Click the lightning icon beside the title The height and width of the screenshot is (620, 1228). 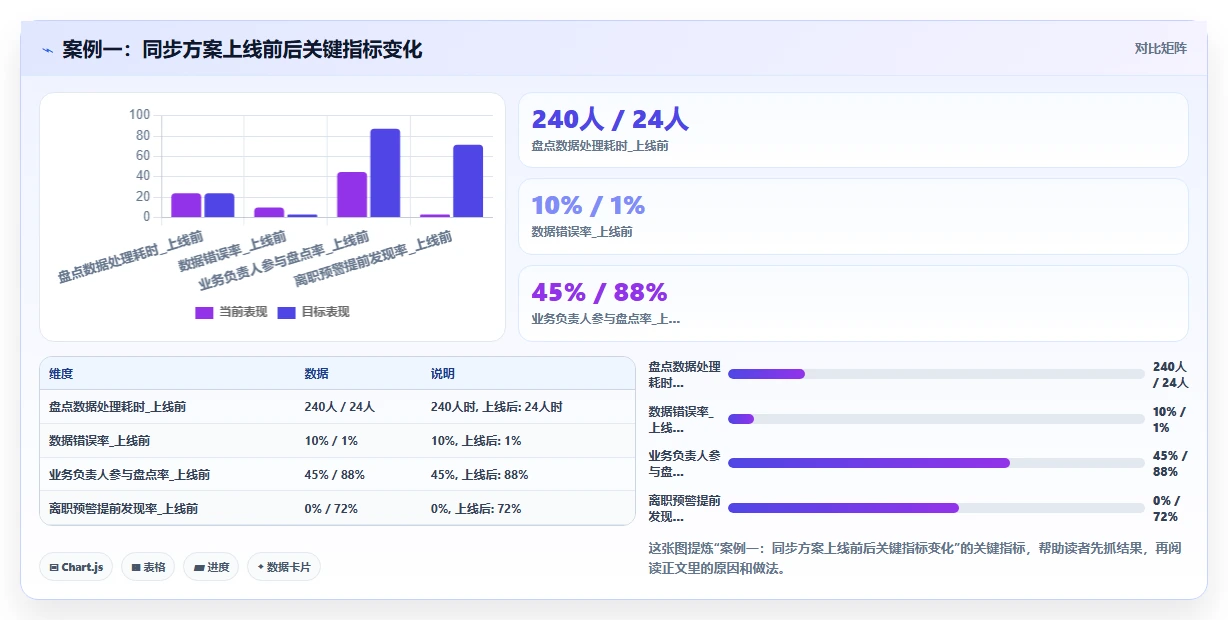48,50
